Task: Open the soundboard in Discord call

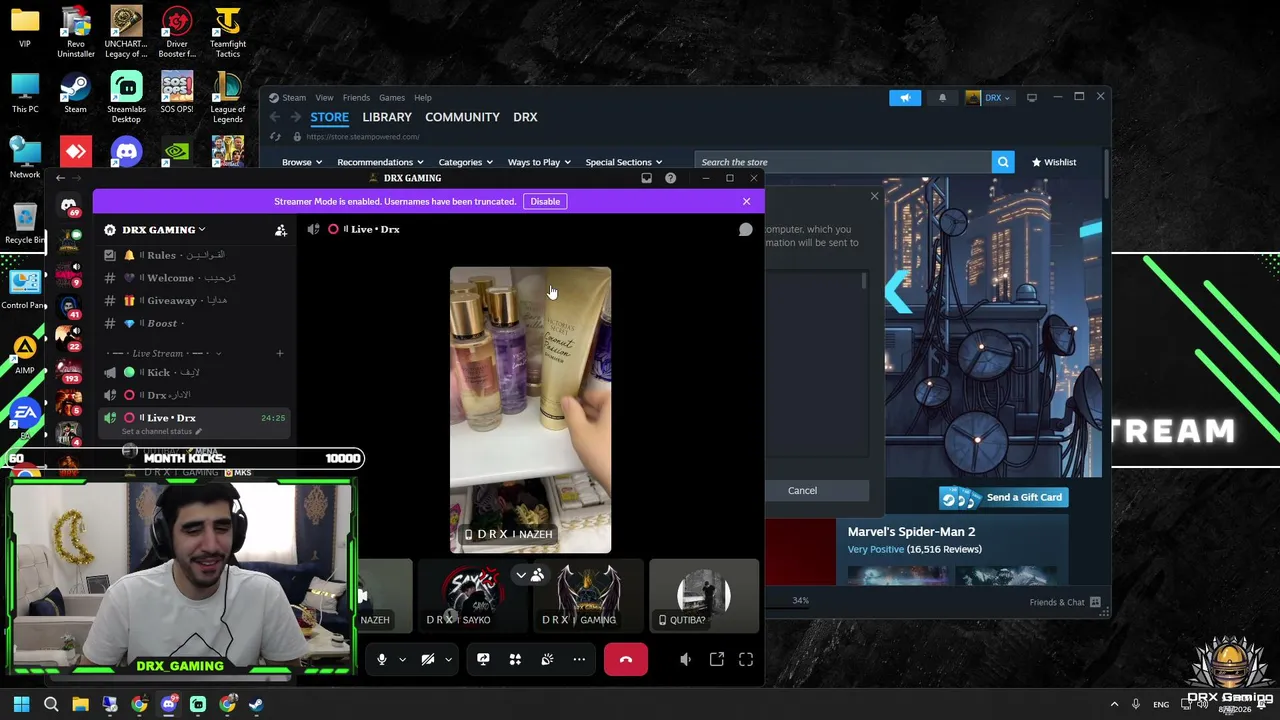Action: [x=547, y=660]
